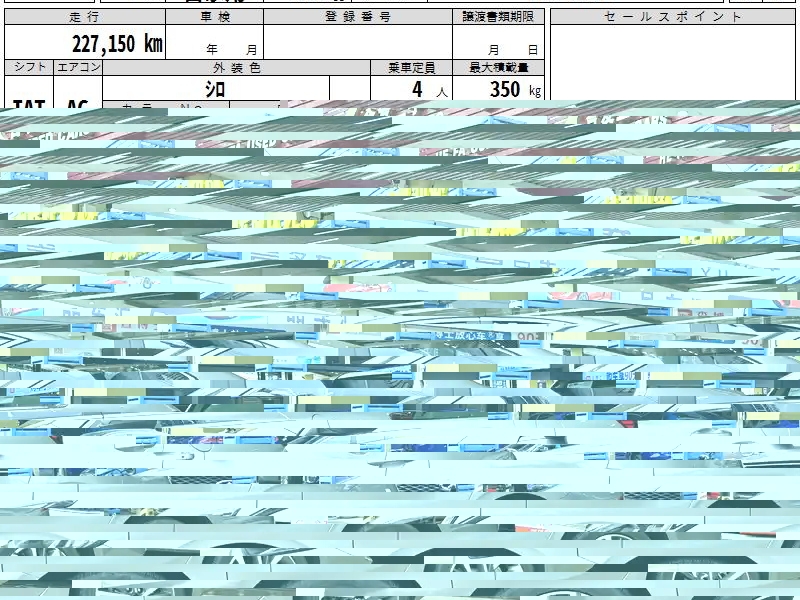Select the 4 人 seating capacity value
Viewport: 800px width, 600px height.
[430, 90]
